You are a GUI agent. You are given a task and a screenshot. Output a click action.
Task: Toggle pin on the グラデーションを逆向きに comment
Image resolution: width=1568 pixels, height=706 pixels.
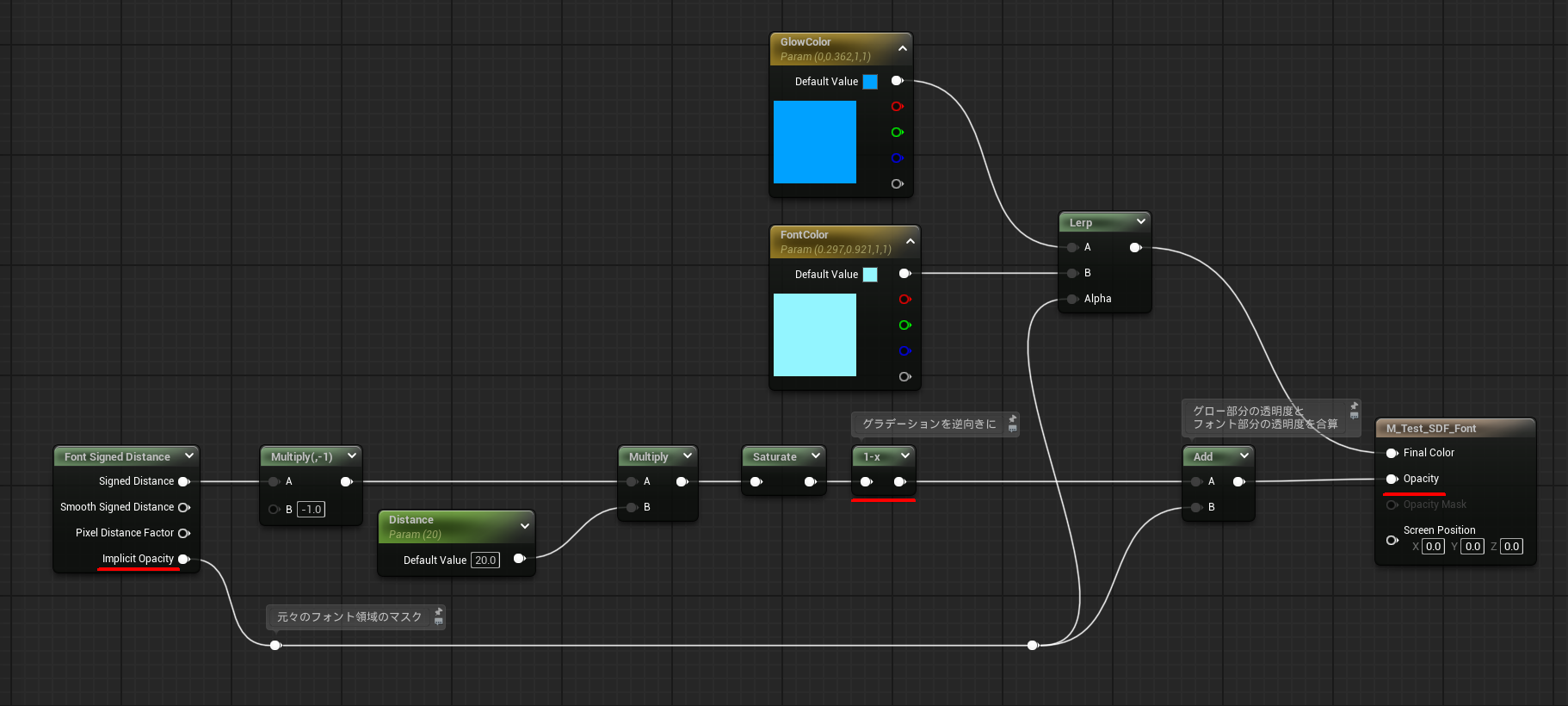[1012, 419]
